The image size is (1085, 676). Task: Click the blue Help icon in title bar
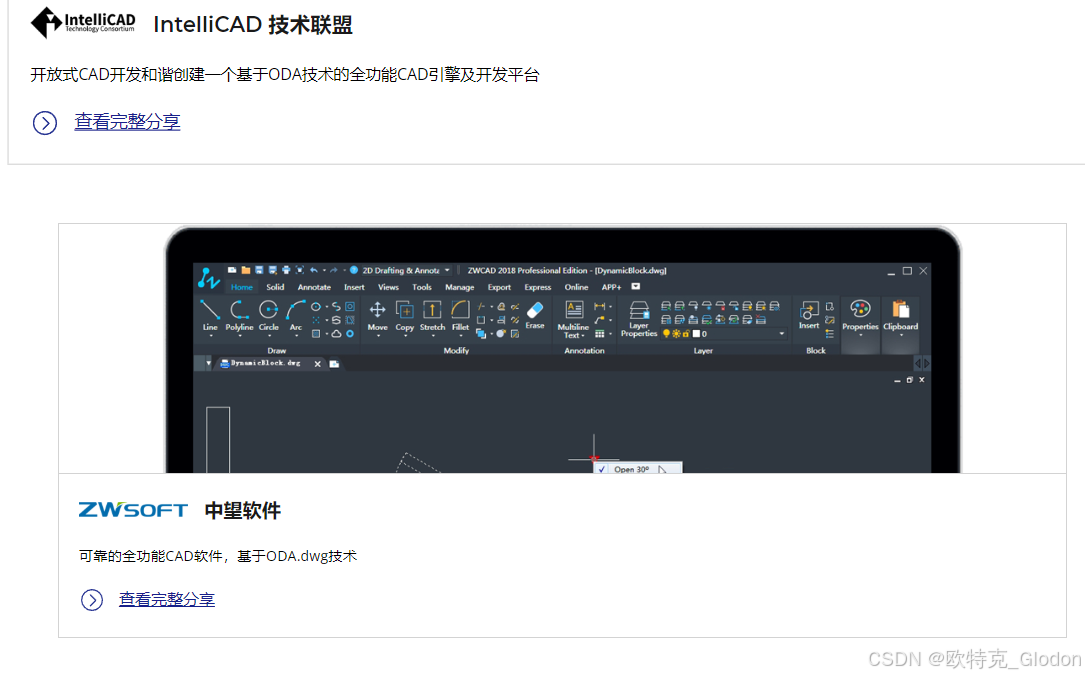(x=354, y=270)
